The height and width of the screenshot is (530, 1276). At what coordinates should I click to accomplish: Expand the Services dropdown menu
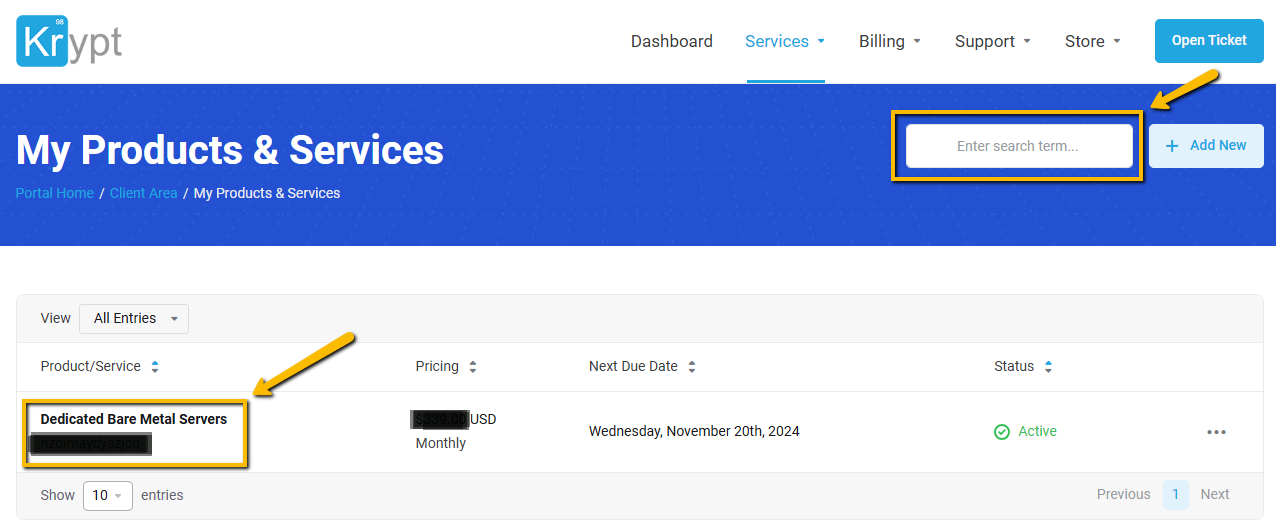pyautogui.click(x=785, y=41)
